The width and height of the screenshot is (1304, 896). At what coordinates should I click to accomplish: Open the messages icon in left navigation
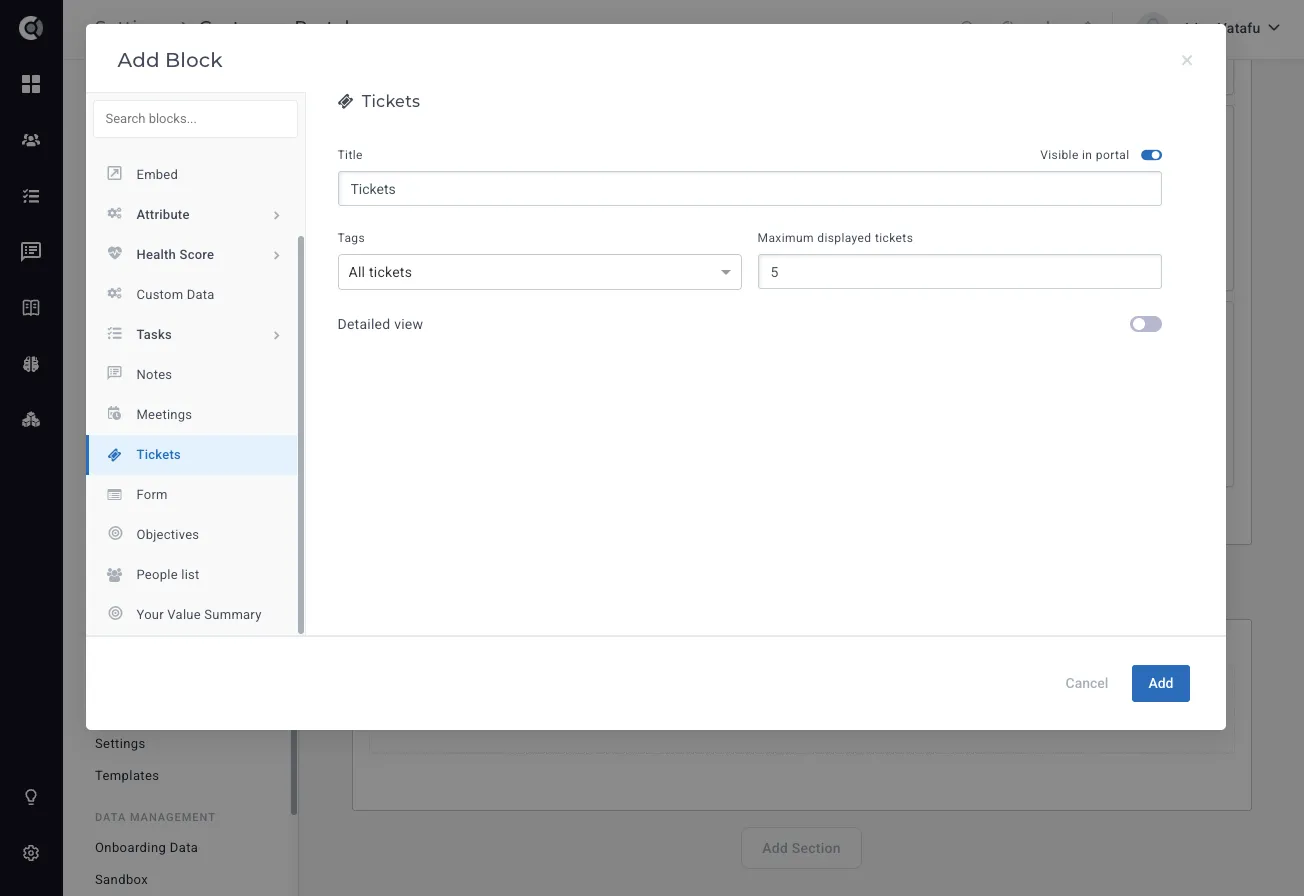(x=31, y=252)
